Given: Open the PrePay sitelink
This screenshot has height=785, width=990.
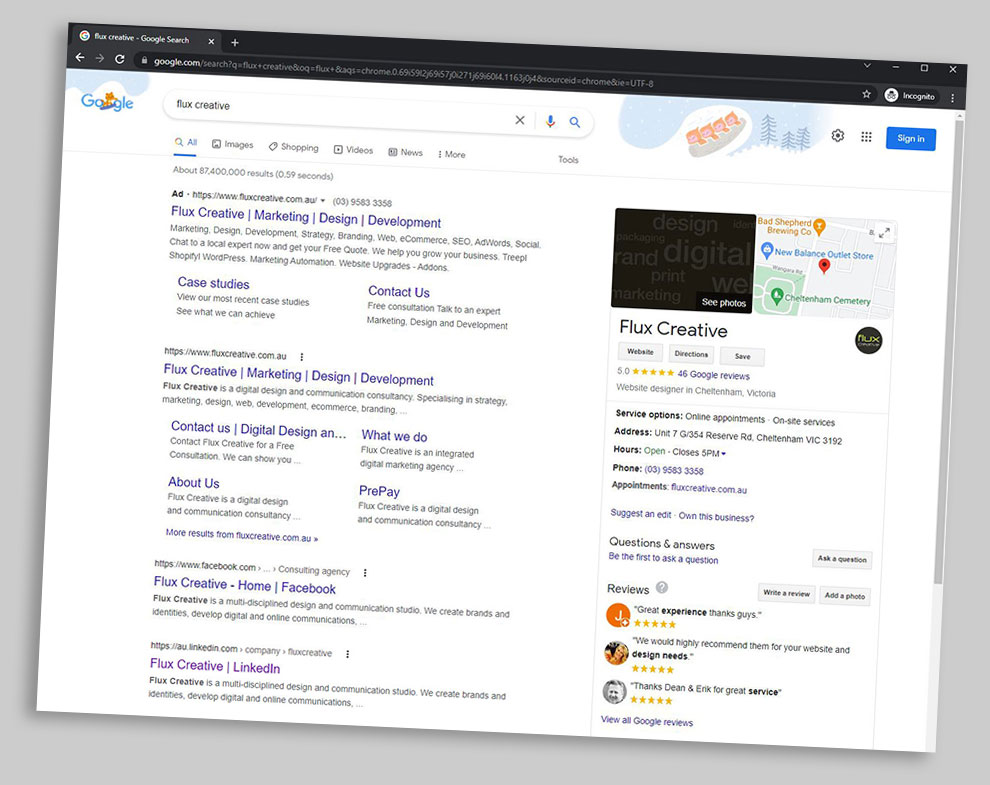Looking at the screenshot, I should click(x=379, y=491).
